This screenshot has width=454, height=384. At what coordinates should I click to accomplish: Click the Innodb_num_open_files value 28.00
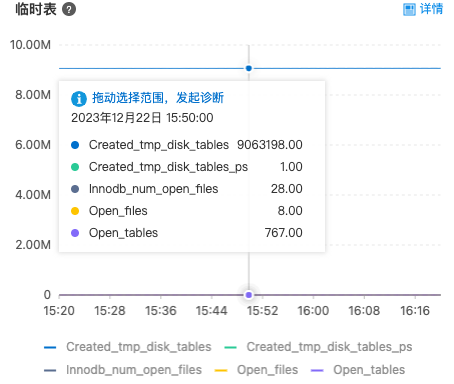(287, 189)
